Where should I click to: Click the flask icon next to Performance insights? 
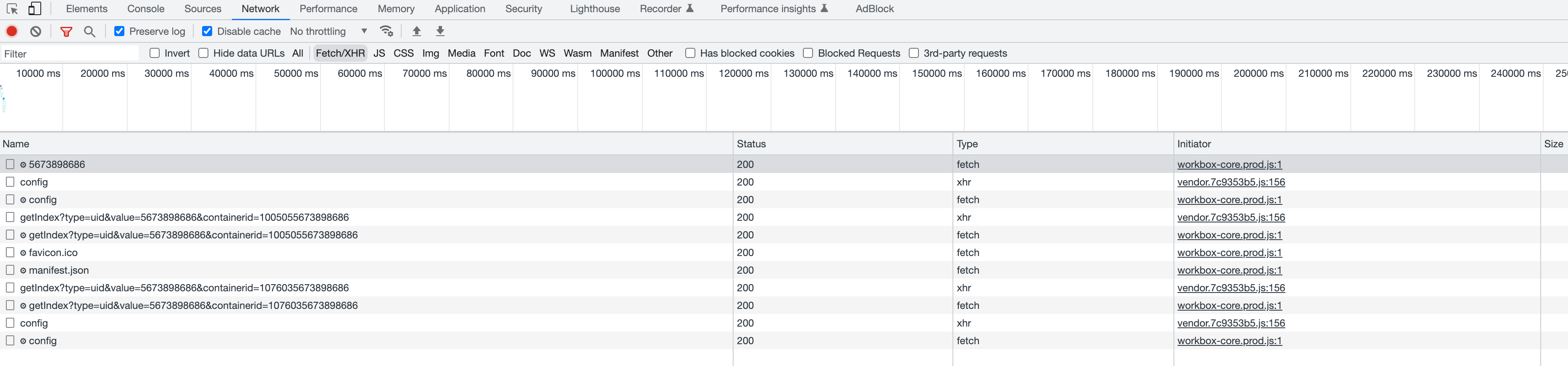824,8
